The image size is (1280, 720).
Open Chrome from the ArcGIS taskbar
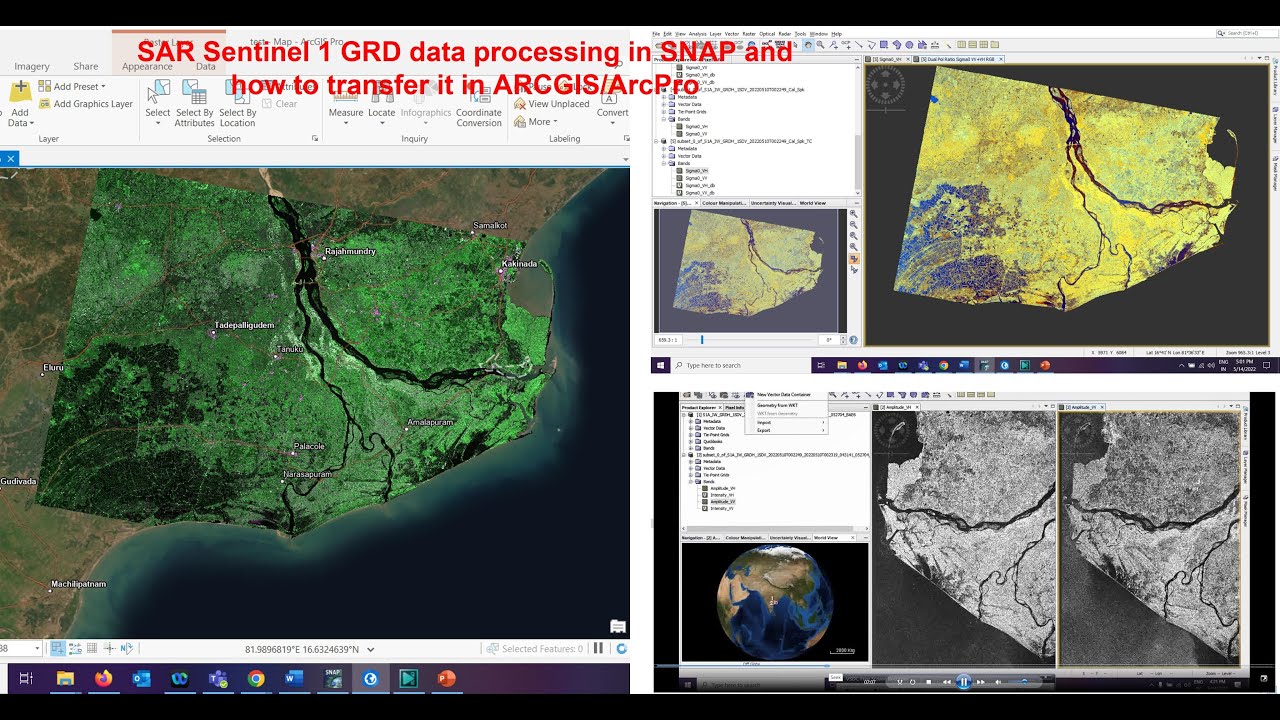[256, 678]
